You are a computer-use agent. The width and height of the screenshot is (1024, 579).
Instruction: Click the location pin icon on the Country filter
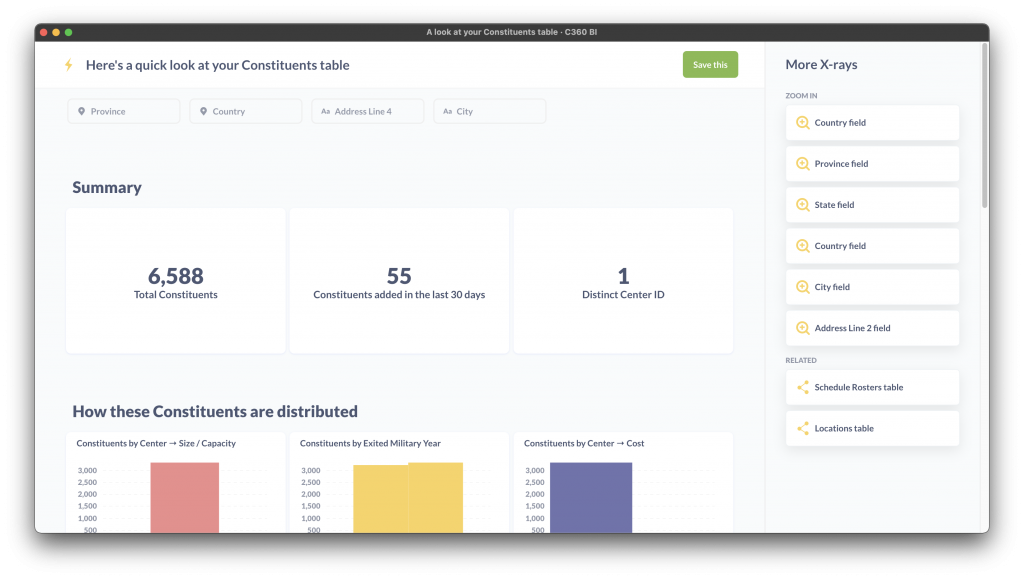click(203, 111)
